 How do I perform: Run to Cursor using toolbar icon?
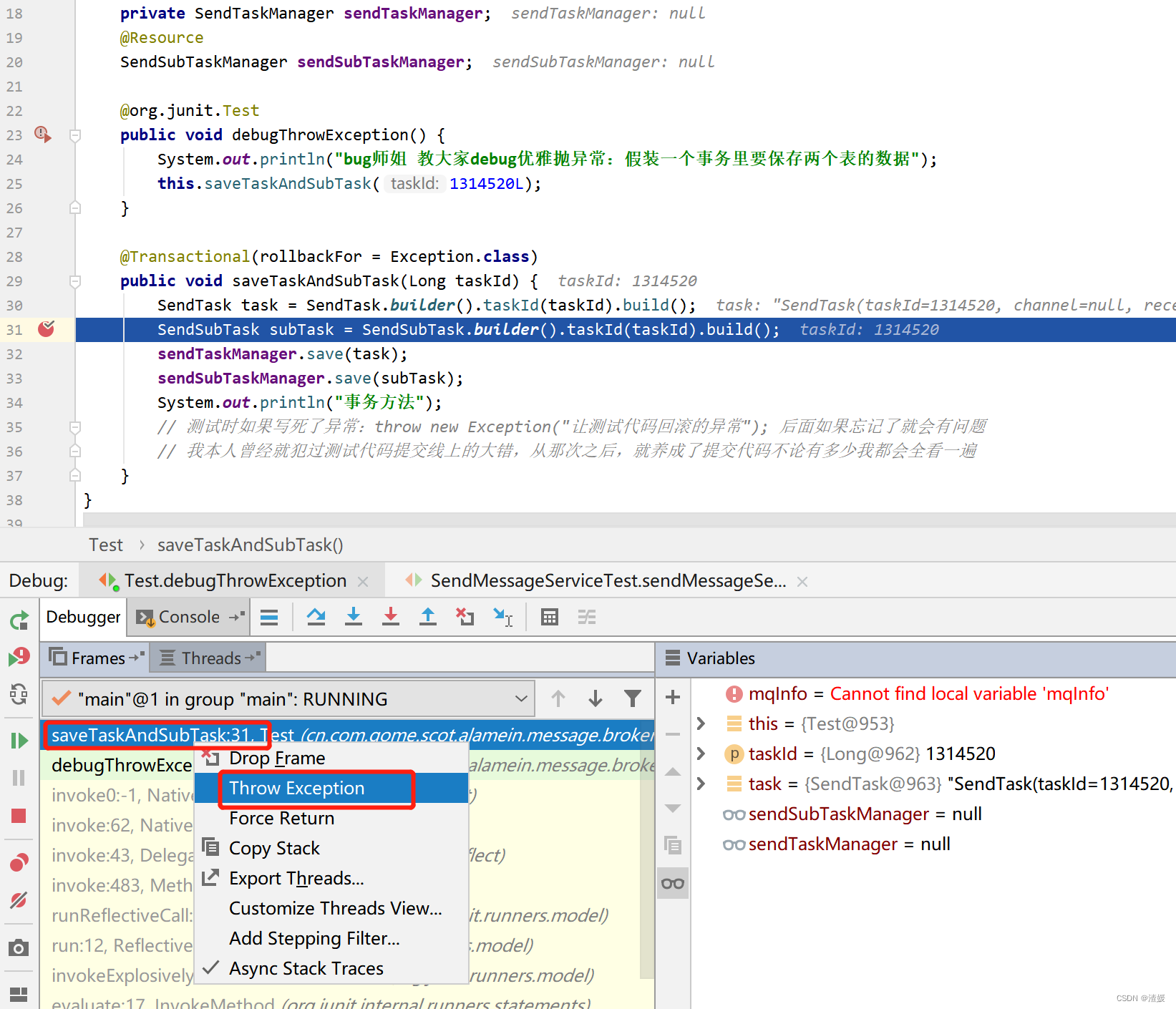(x=503, y=616)
